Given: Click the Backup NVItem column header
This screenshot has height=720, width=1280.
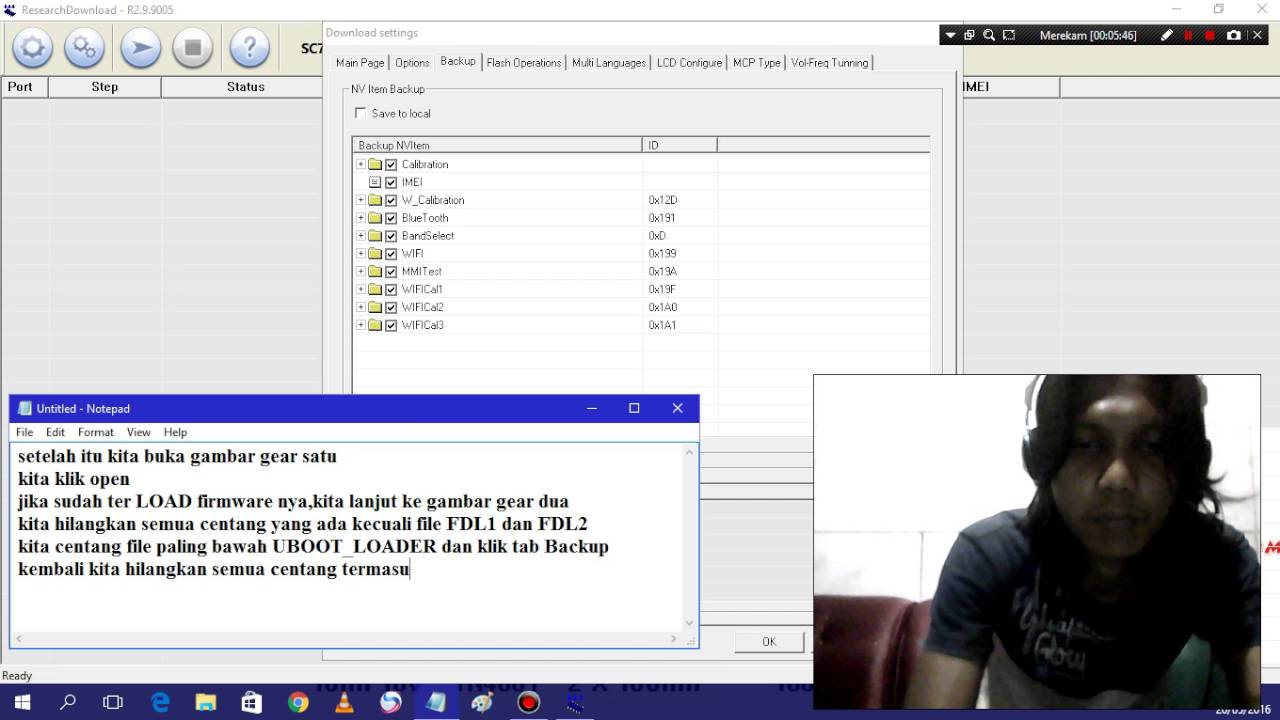Looking at the screenshot, I should (x=497, y=145).
